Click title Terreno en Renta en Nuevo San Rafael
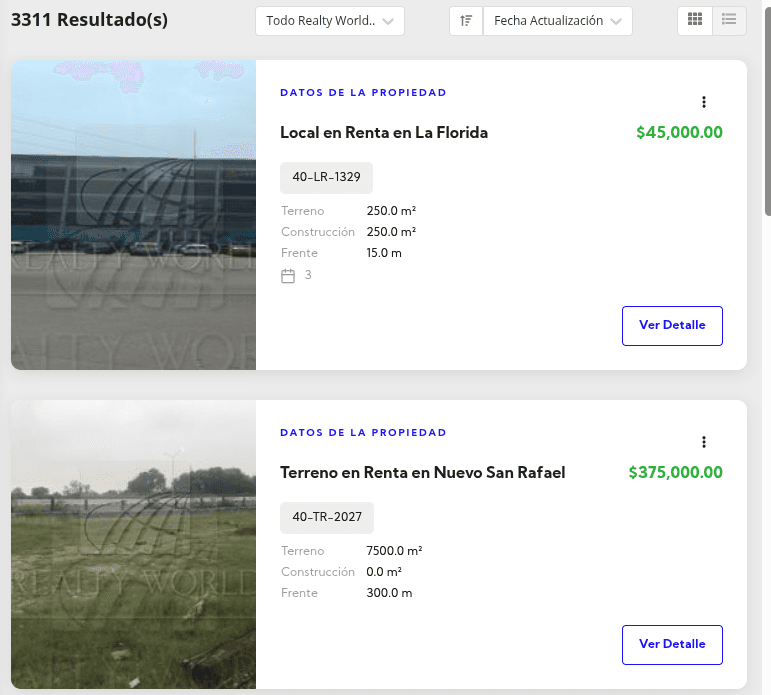Image resolution: width=771 pixels, height=695 pixels. coord(423,473)
